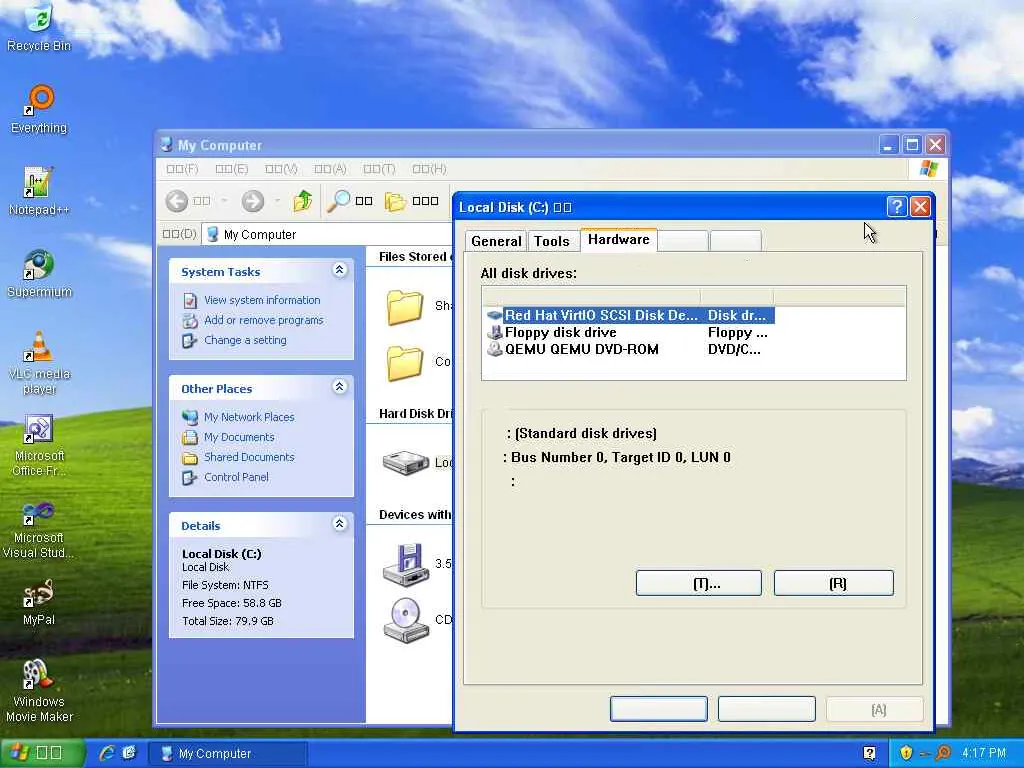Open the Local Disk drive icon
Viewport: 1024px width, 768px height.
[x=405, y=462]
